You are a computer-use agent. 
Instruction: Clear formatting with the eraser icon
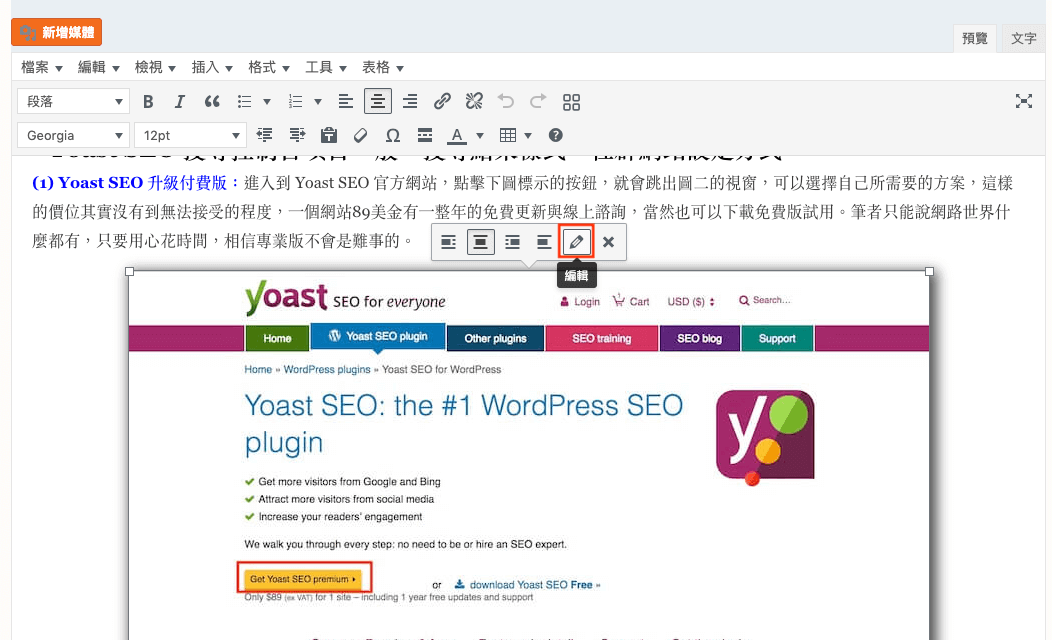(360, 135)
